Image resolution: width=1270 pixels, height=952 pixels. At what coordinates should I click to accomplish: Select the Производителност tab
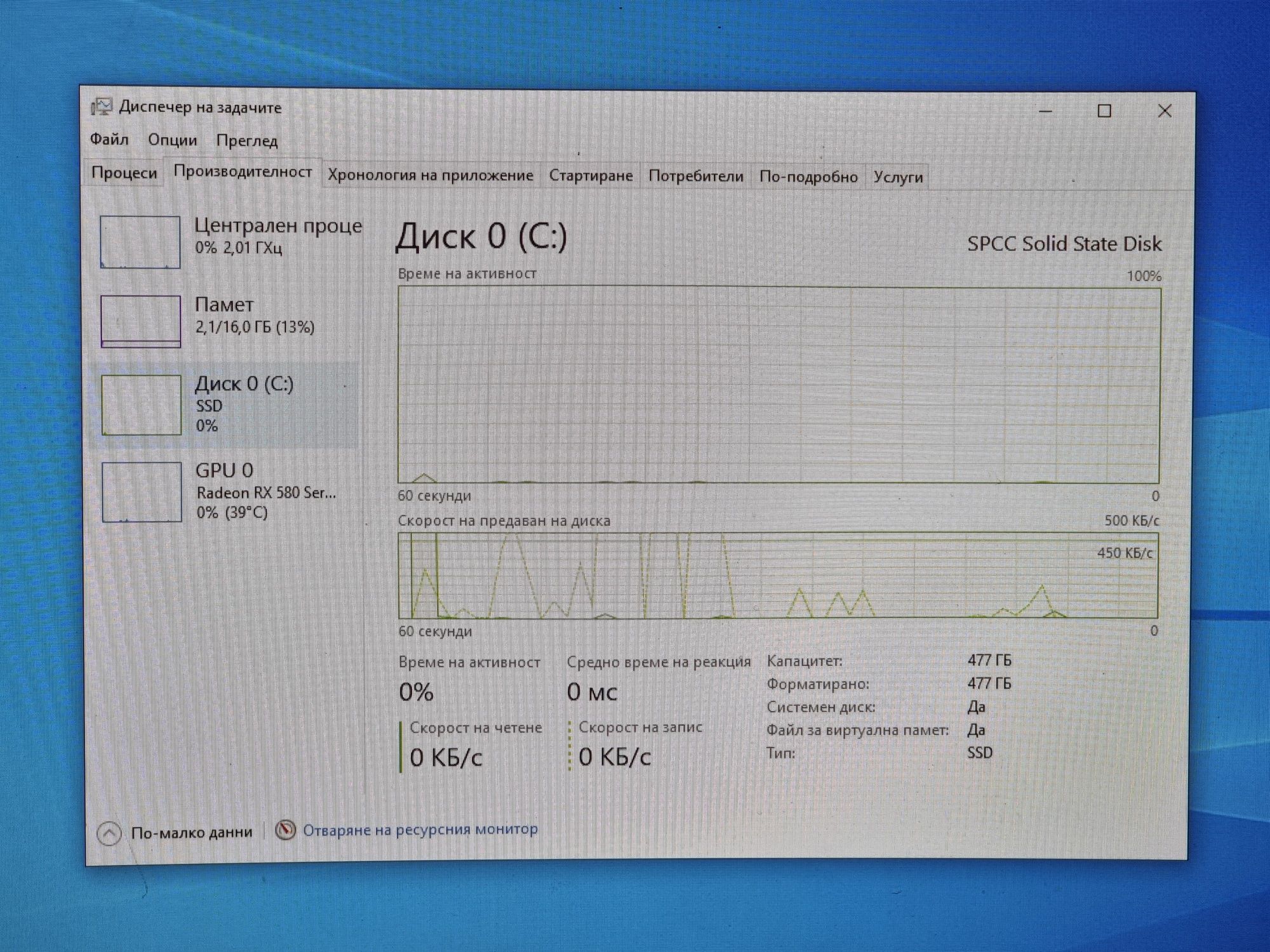coord(243,171)
